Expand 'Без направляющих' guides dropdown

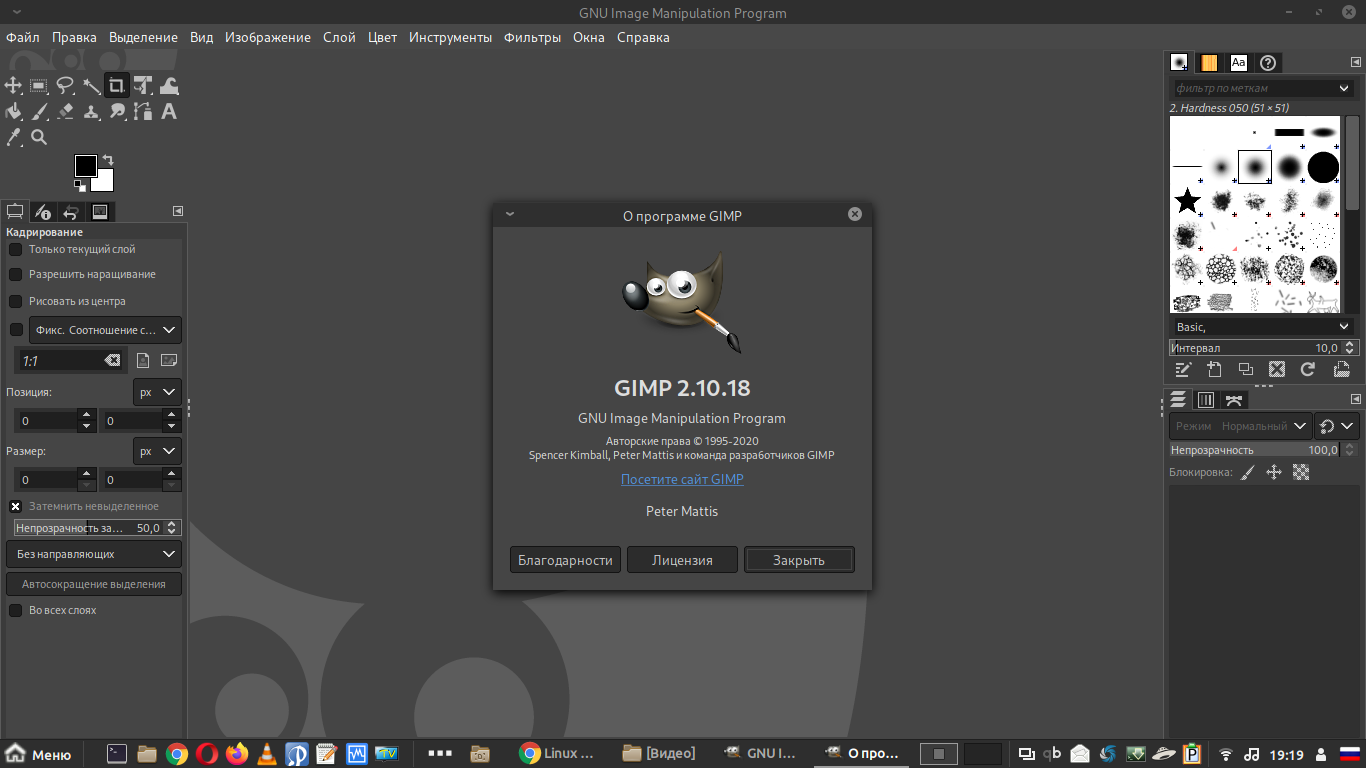click(x=94, y=553)
